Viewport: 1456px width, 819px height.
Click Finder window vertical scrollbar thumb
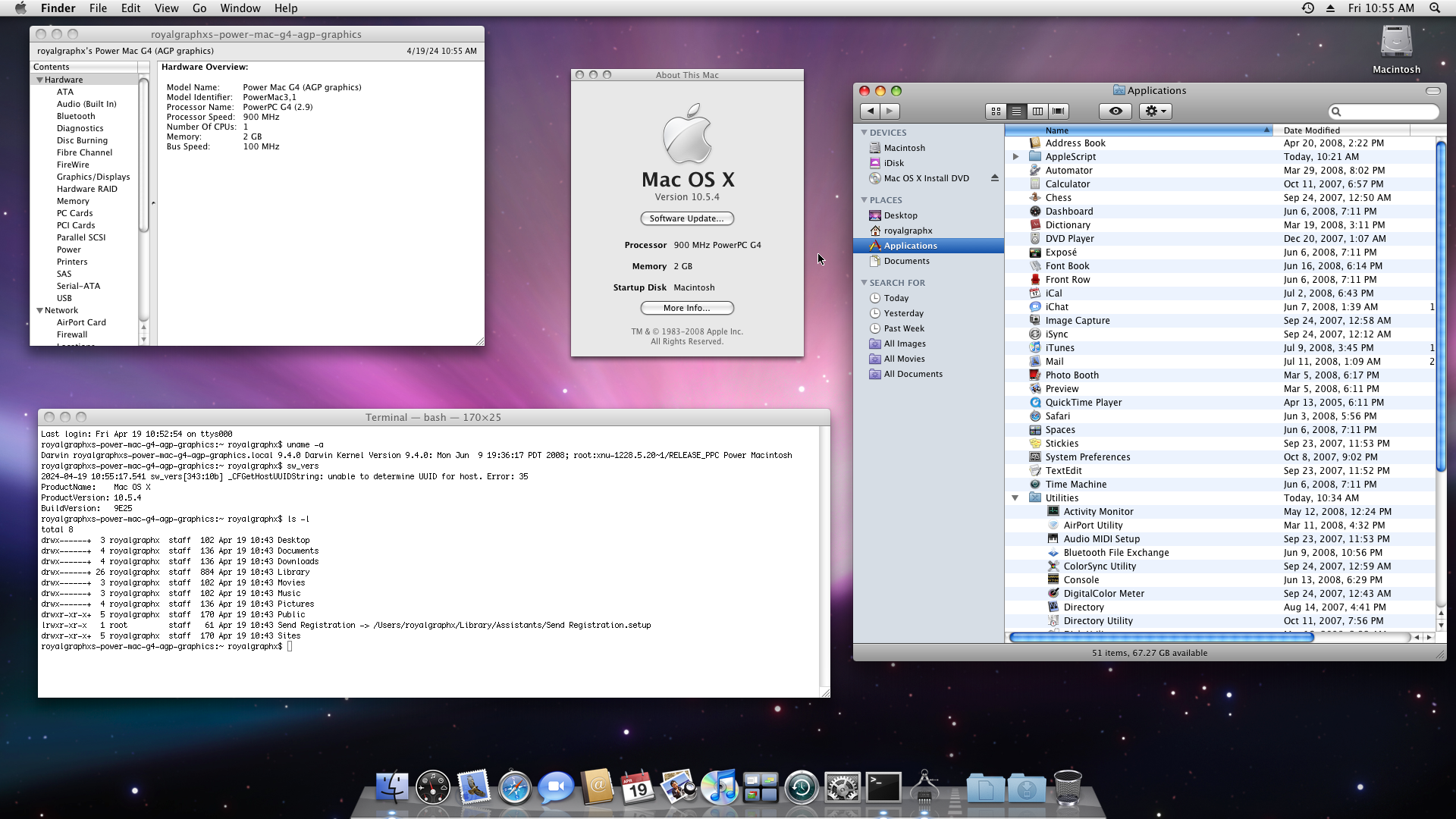point(1441,306)
